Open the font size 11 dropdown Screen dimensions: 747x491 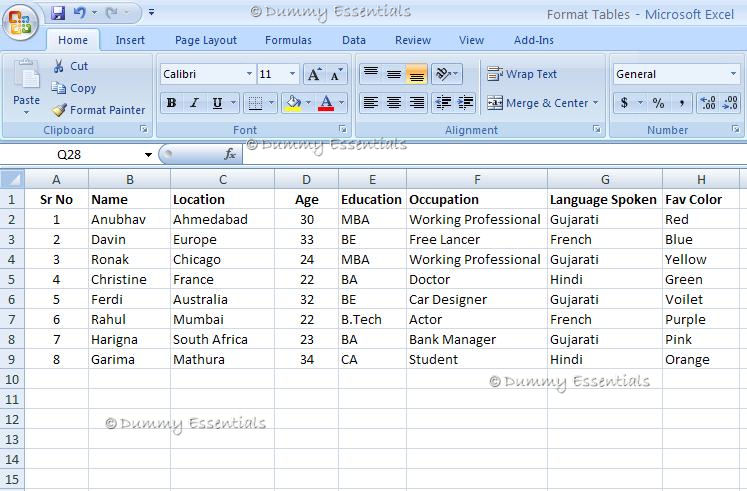[x=293, y=74]
